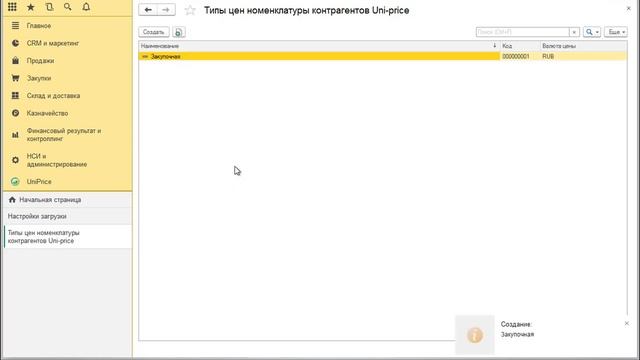This screenshot has height=360, width=640.
Task: Click the green UniPrice logo icon
Action: click(x=16, y=182)
